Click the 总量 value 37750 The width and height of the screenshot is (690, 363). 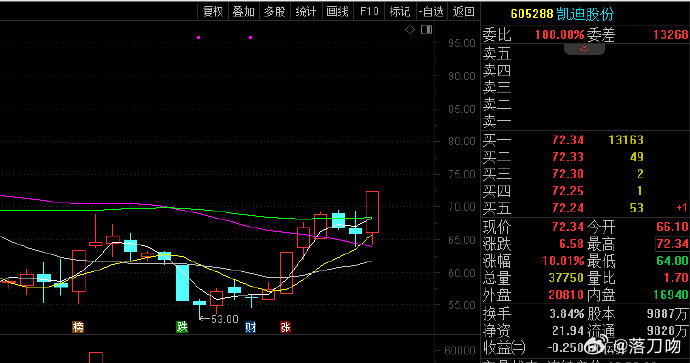(x=566, y=278)
